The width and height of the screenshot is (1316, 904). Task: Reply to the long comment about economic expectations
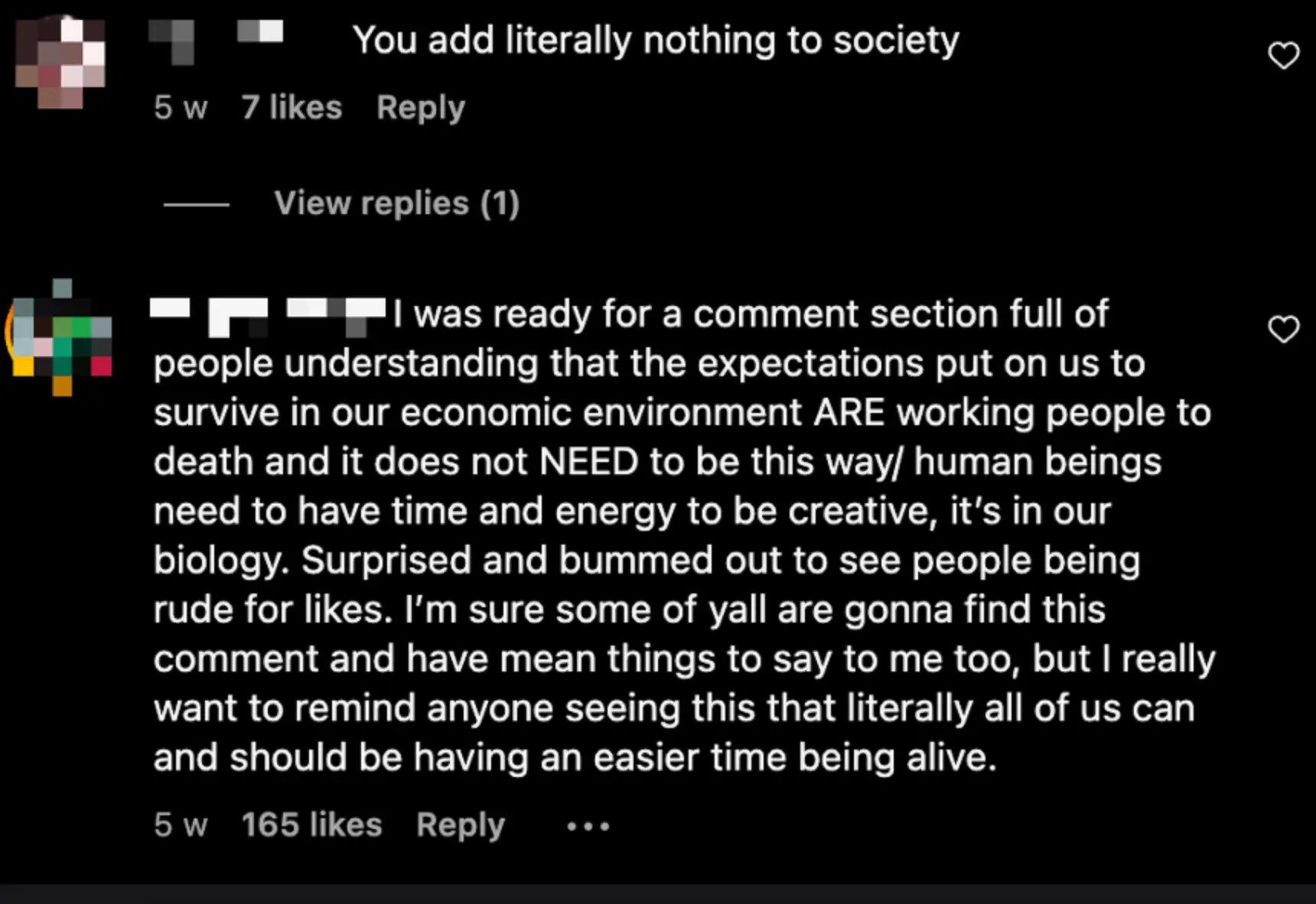pos(459,825)
